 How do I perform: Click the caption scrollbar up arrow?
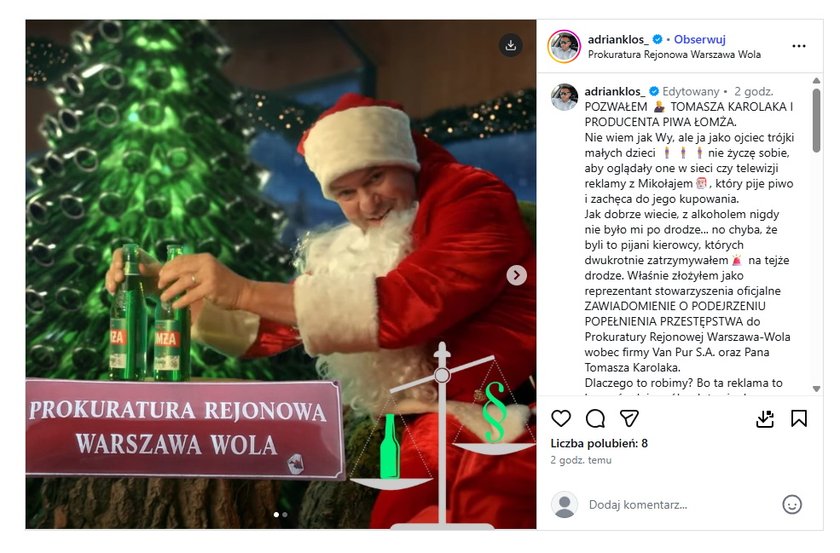(816, 81)
